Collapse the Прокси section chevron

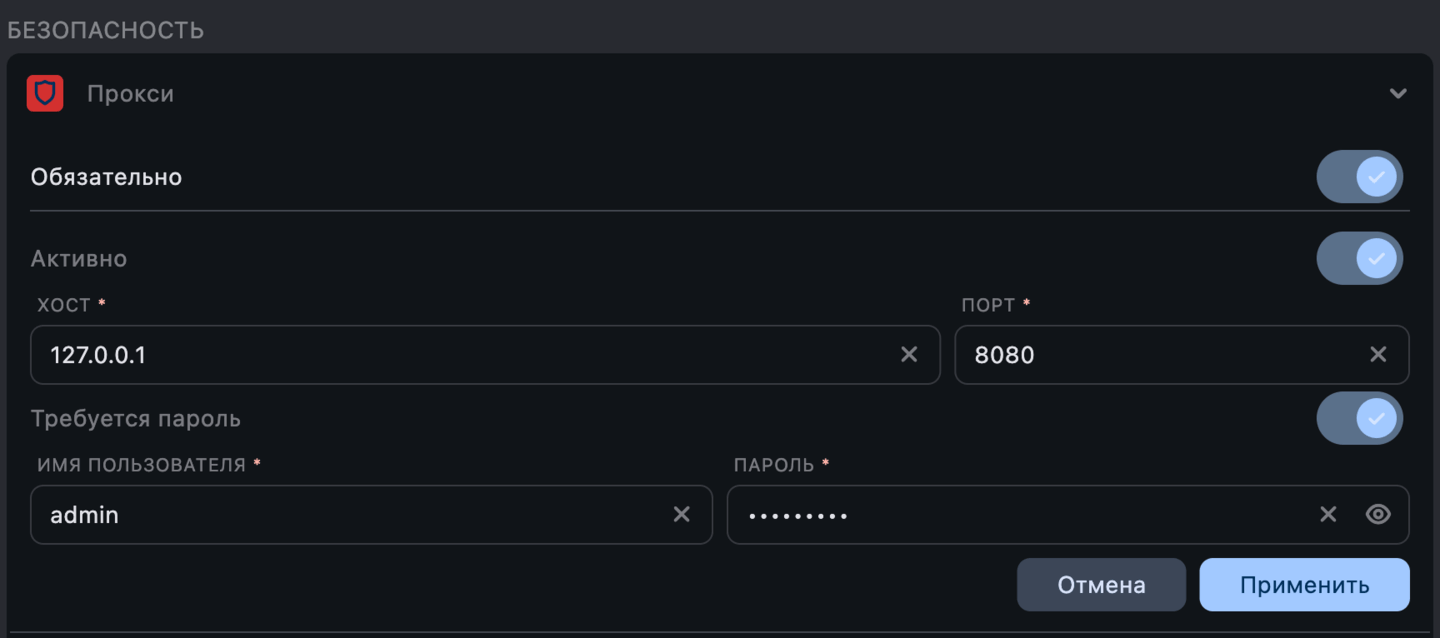coord(1398,94)
